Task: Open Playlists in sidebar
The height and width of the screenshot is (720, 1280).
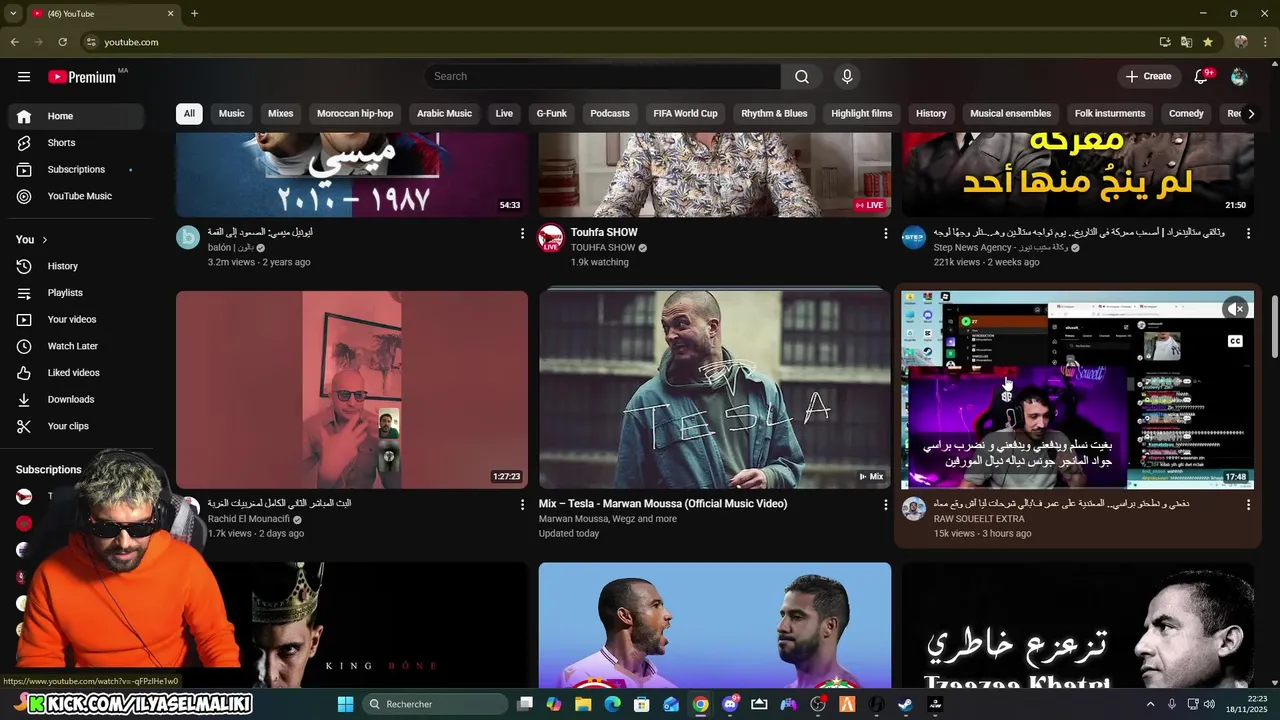Action: [x=76, y=293]
